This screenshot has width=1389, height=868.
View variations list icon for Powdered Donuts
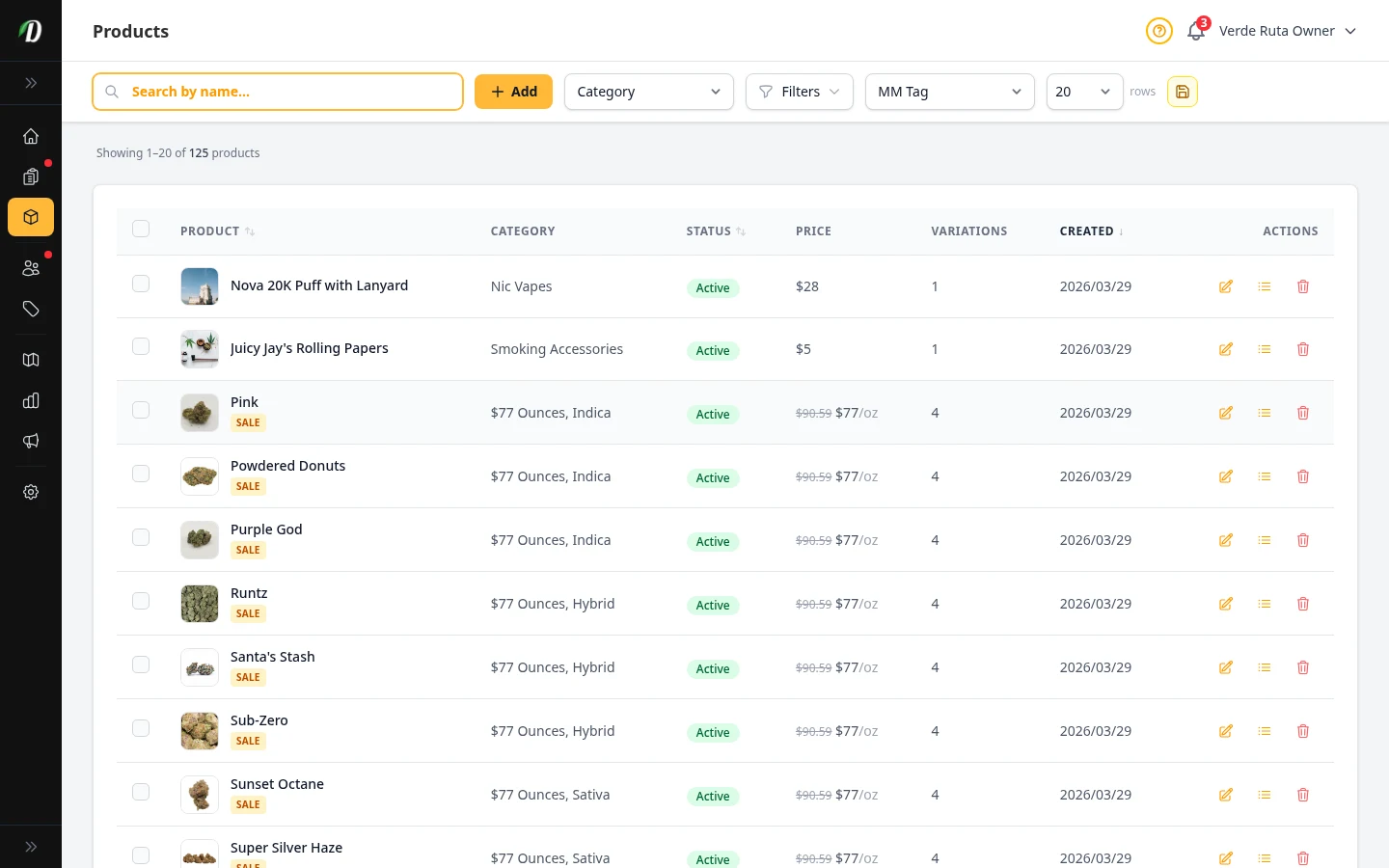[1264, 475]
